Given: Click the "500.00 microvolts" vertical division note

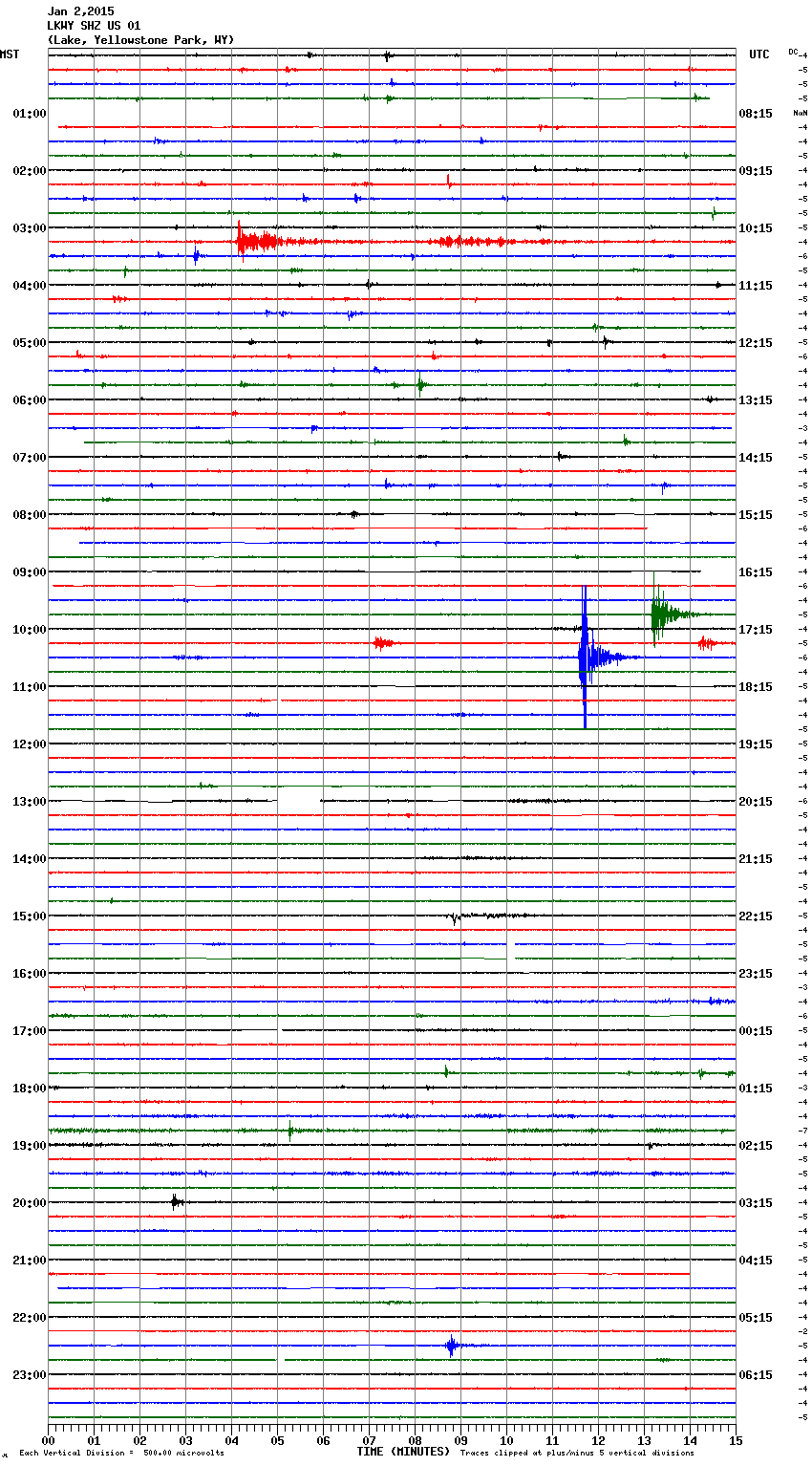Looking at the screenshot, I should click(183, 1453).
